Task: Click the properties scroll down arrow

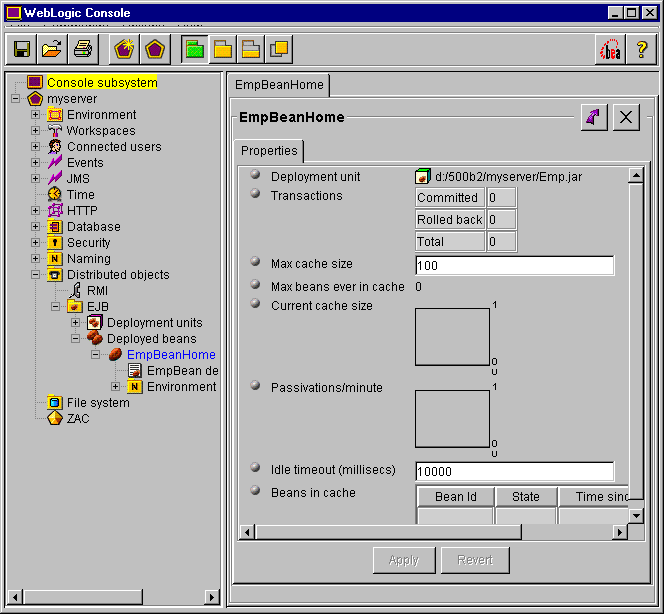Action: 636,515
